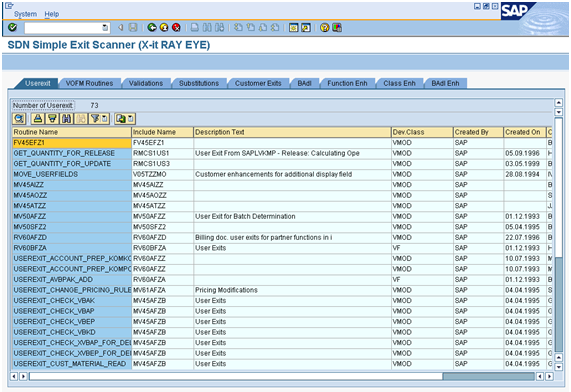Click the 'Pricing Modifications' description cell

[x=292, y=290]
